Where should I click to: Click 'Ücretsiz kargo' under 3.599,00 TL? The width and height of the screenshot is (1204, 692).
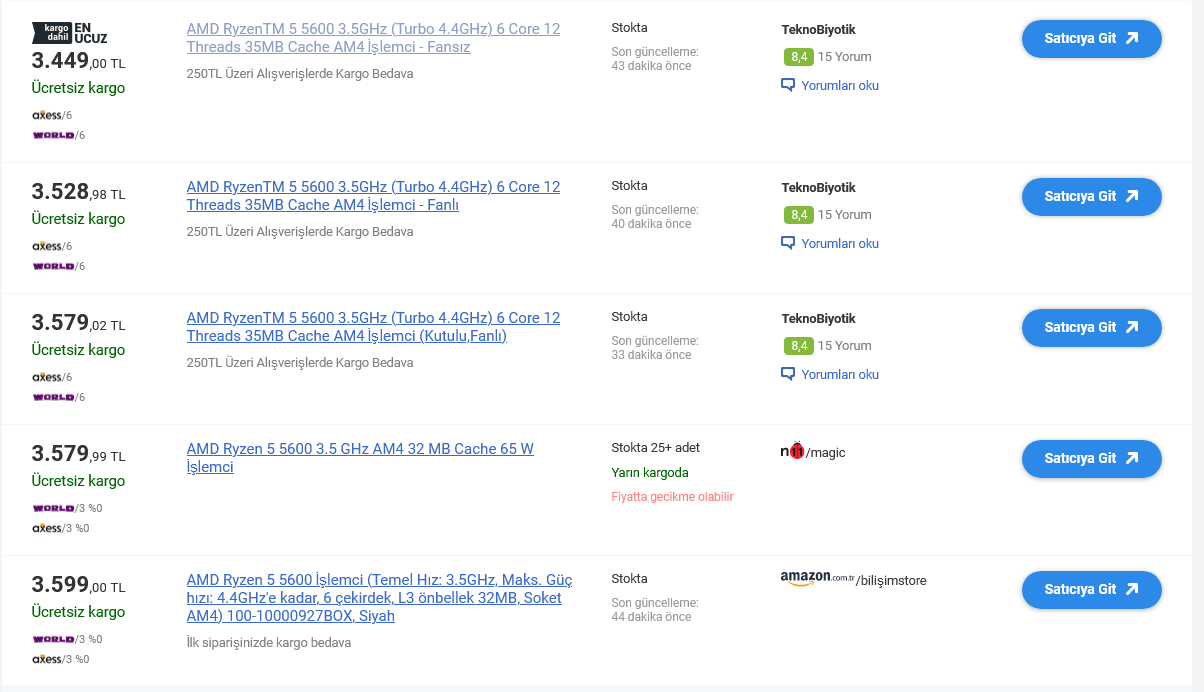pos(78,612)
